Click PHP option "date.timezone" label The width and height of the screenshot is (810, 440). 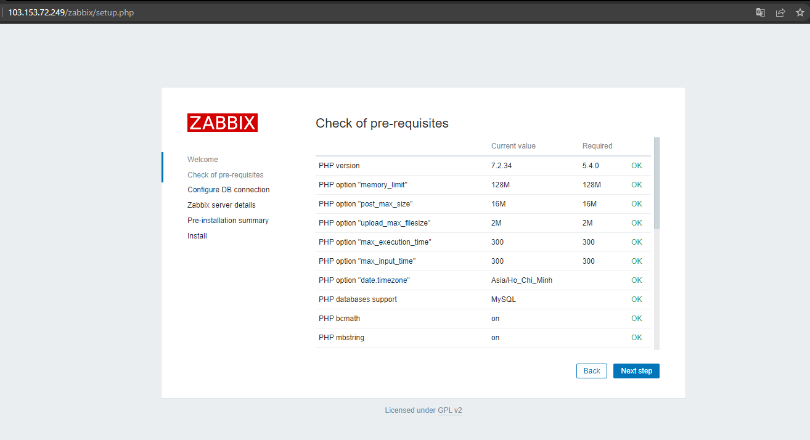pyautogui.click(x=364, y=280)
